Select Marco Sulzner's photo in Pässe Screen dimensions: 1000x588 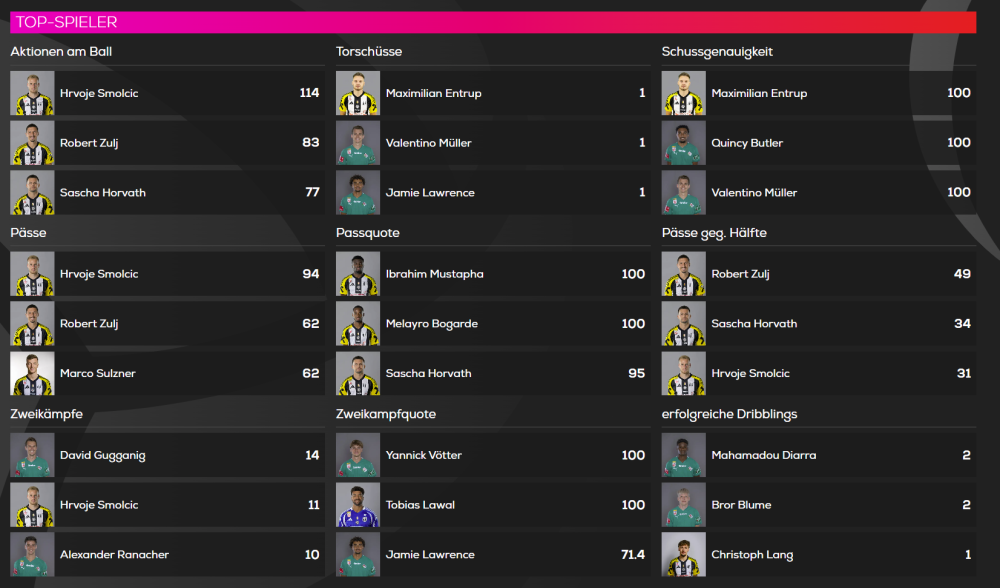pyautogui.click(x=32, y=373)
